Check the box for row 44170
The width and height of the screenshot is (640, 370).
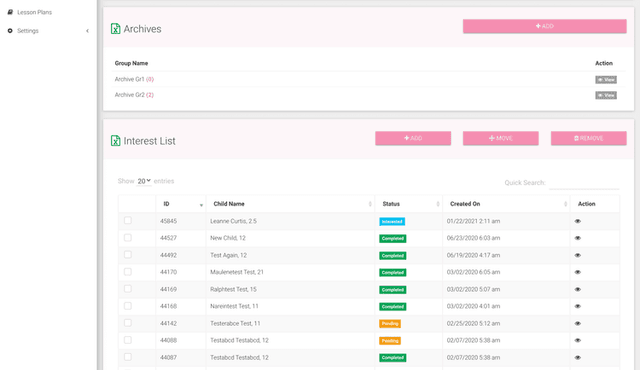coord(128,272)
